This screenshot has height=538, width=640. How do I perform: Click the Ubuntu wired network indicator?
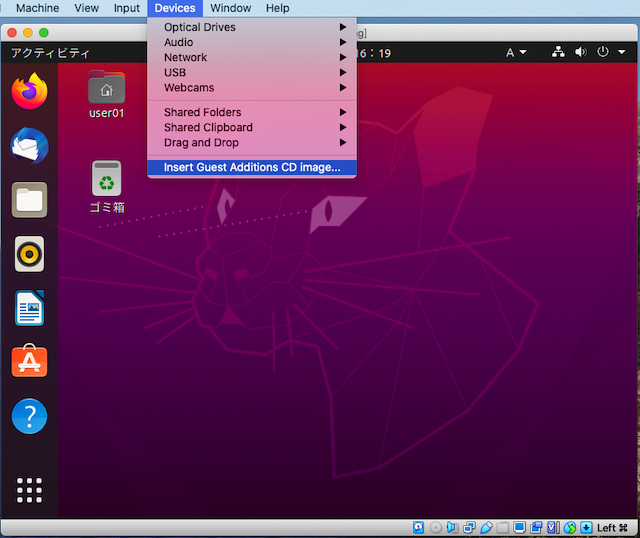pyautogui.click(x=558, y=52)
